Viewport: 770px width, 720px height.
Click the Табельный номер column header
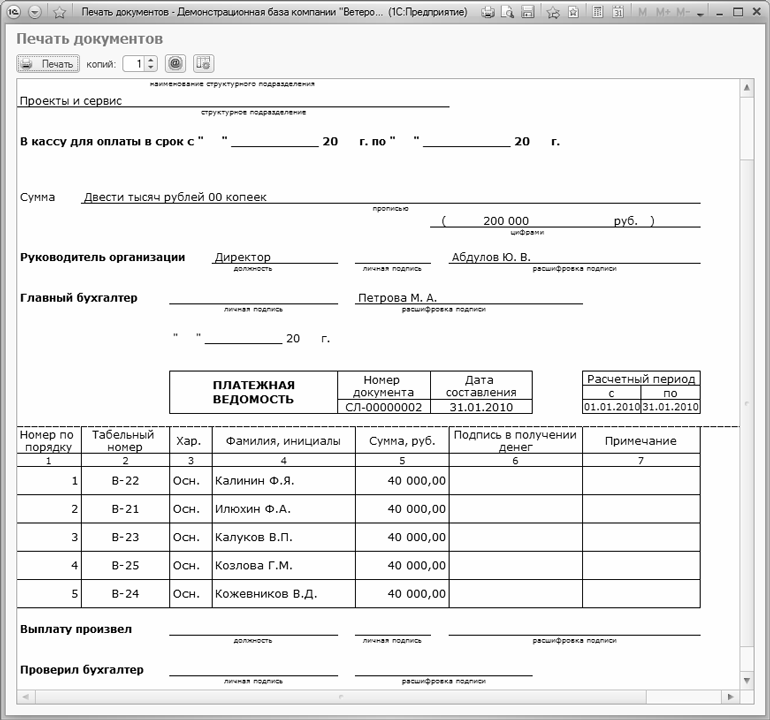(x=125, y=441)
